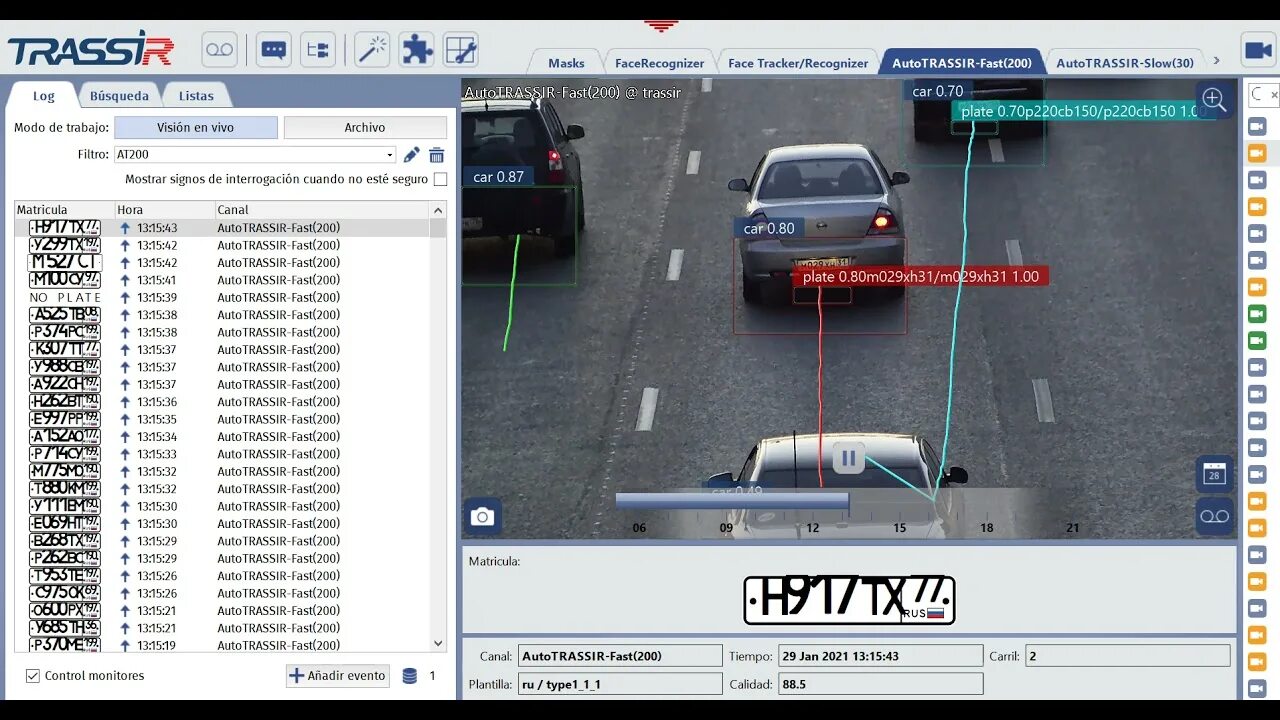The image size is (1280, 720).
Task: Select the log row at 13:15:35
Action: [x=222, y=419]
